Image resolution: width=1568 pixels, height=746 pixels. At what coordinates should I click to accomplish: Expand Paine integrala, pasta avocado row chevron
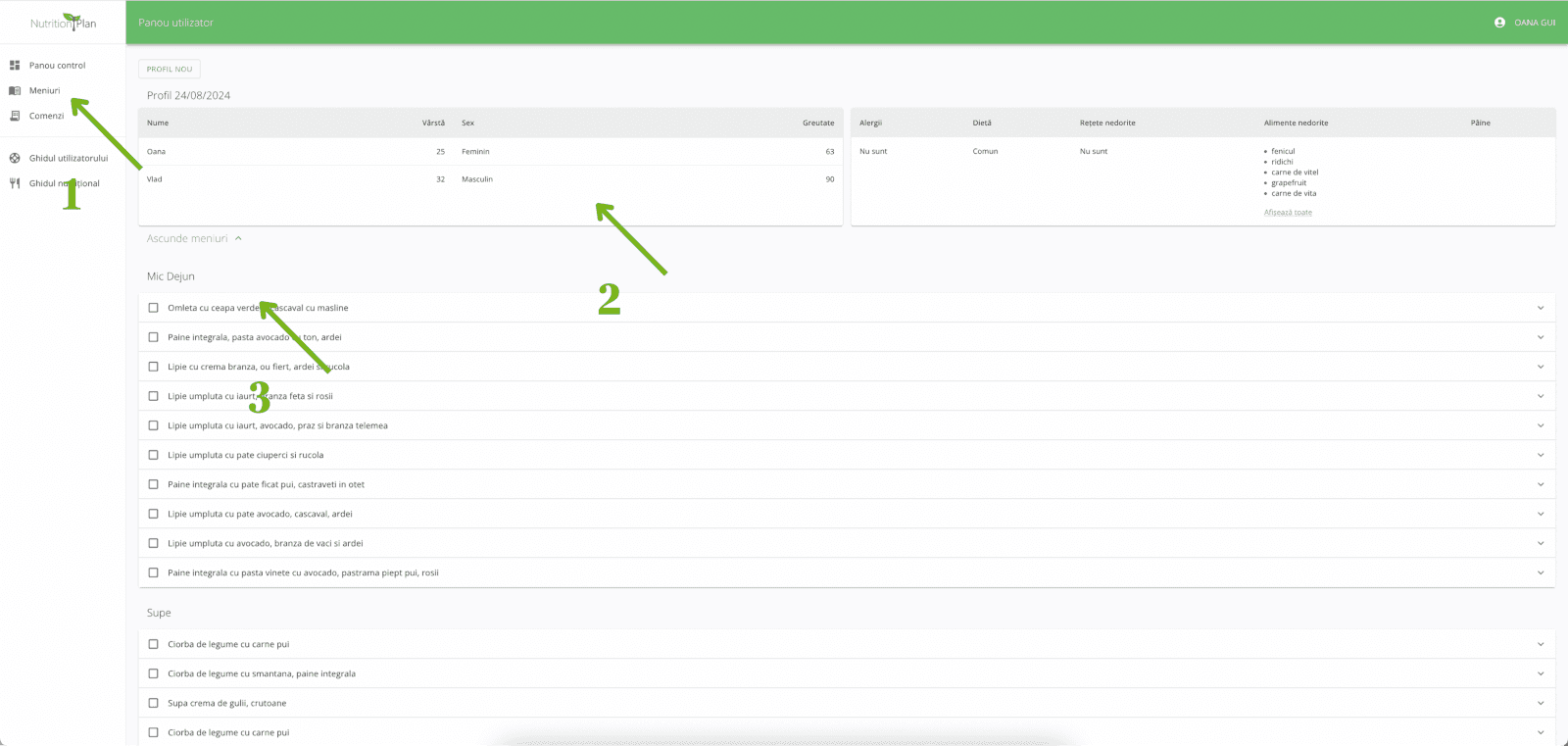1541,337
